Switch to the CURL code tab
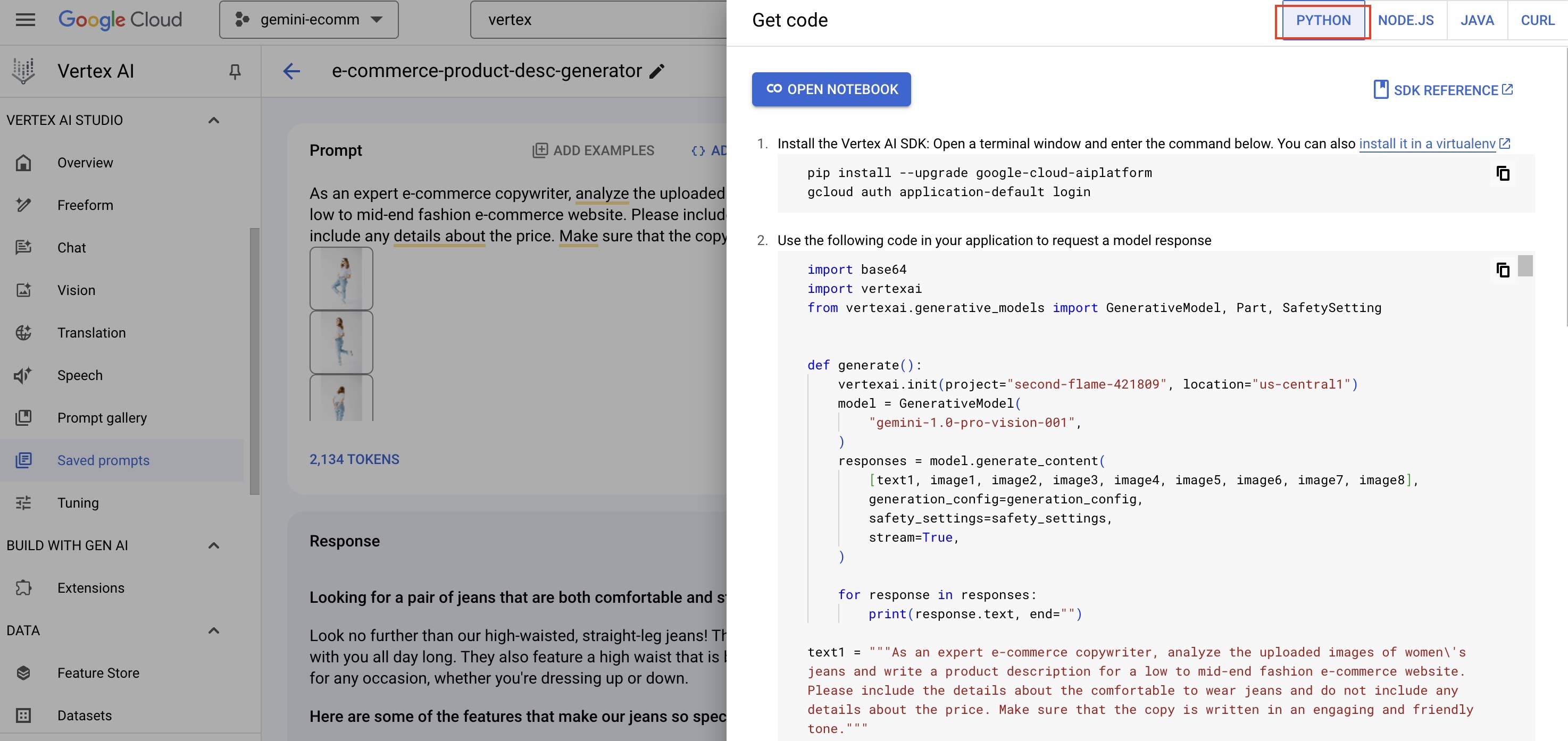Screen dimensions: 1568x741 pos(1537,20)
